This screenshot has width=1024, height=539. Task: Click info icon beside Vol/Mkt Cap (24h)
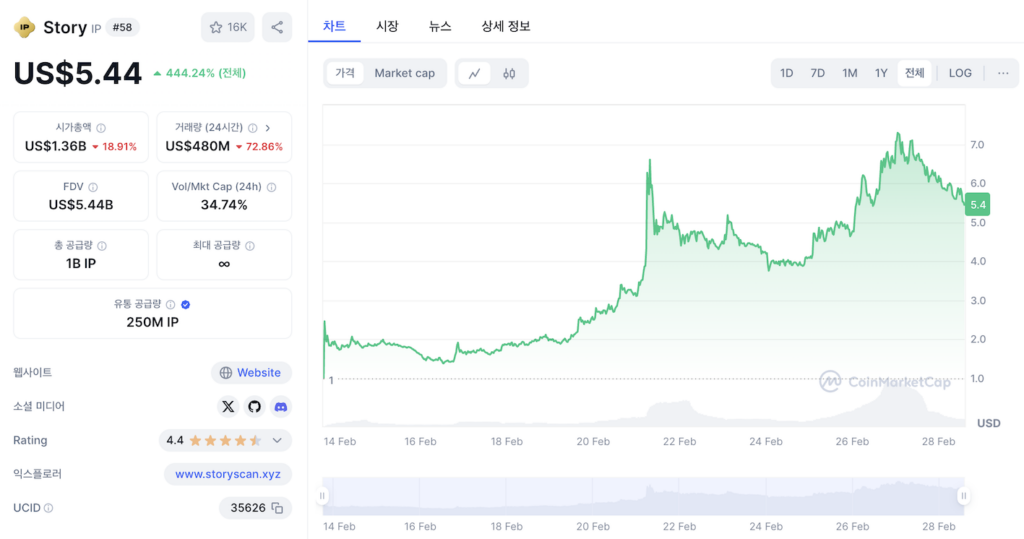(x=272, y=187)
